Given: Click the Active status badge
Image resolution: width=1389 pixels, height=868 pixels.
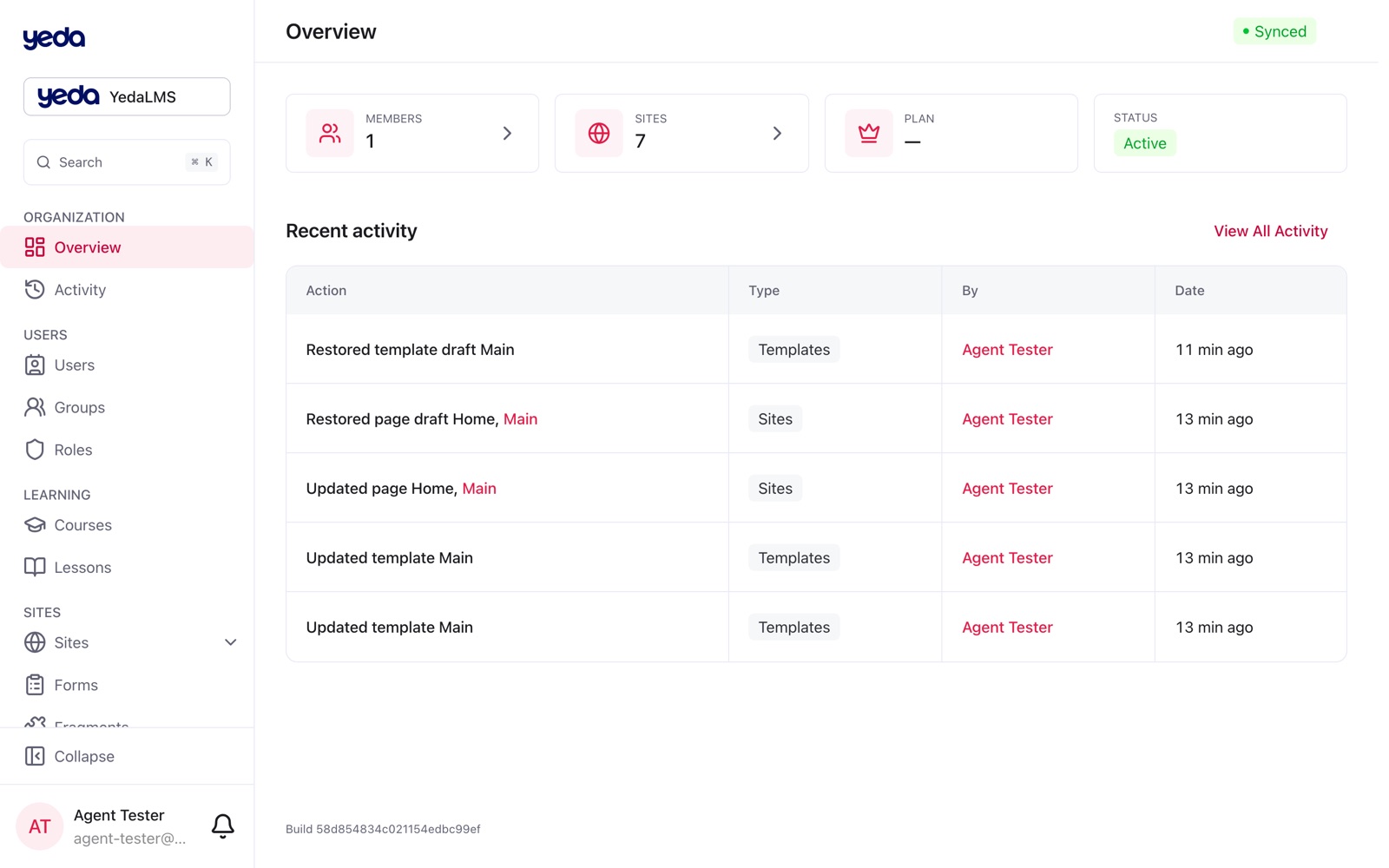Looking at the screenshot, I should (1144, 143).
